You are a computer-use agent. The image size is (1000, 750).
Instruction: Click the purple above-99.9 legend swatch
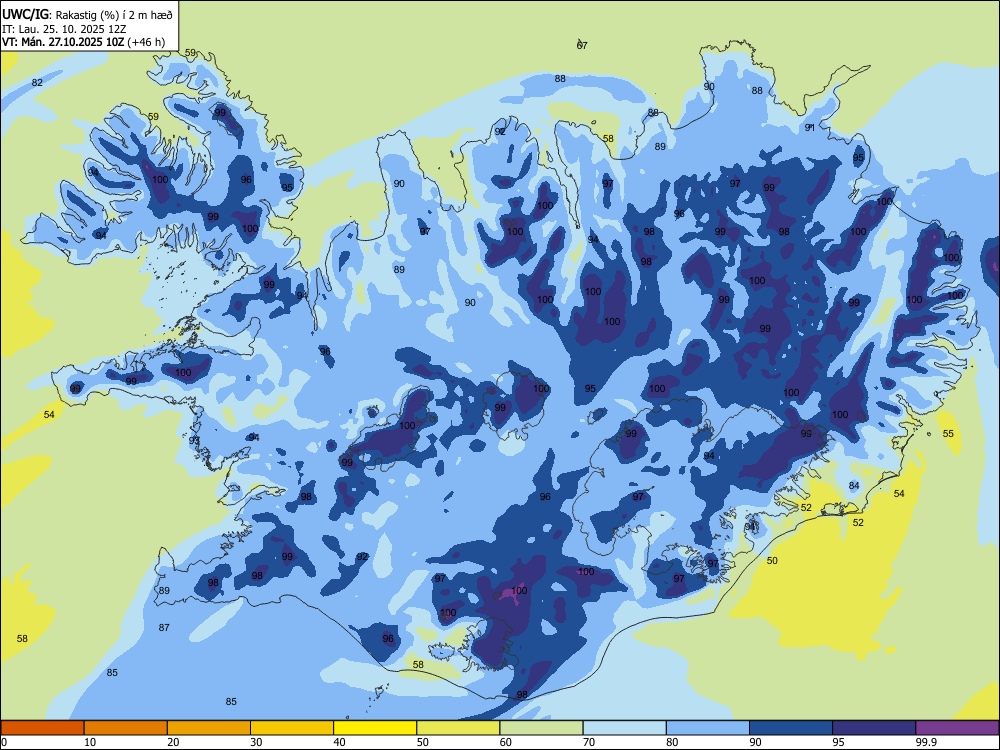(x=957, y=728)
